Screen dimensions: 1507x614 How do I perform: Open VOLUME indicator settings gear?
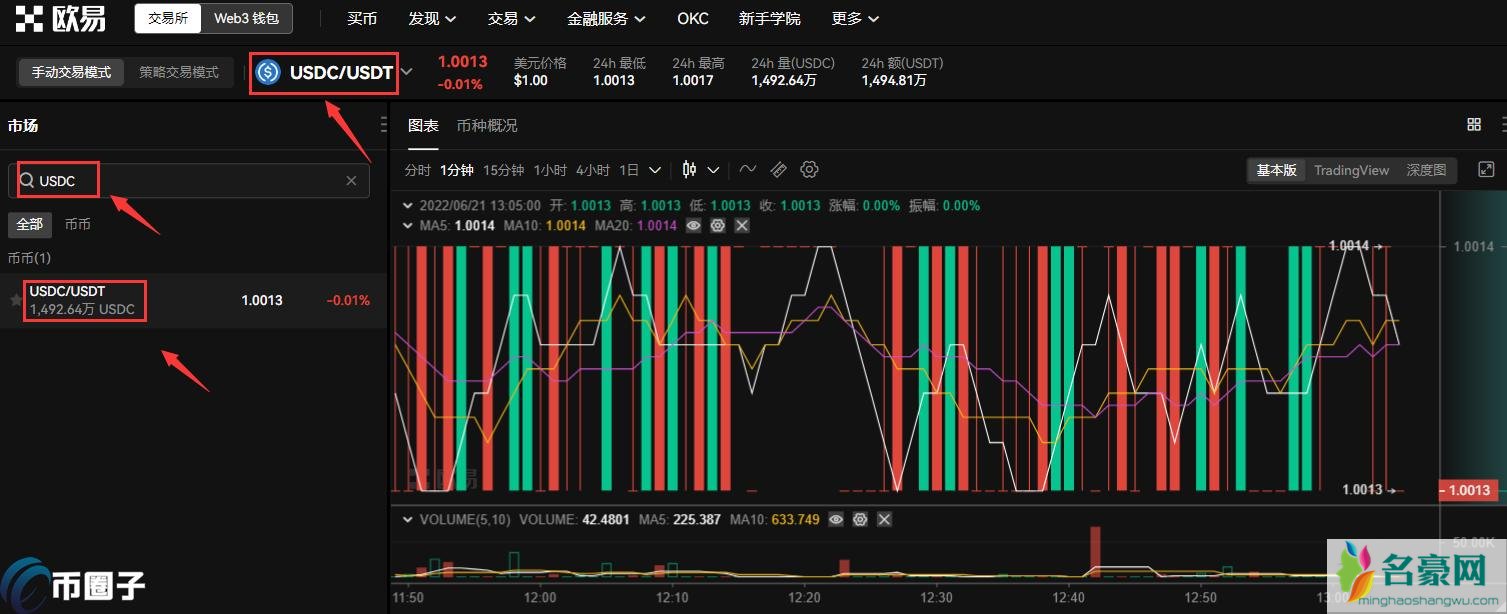click(860, 520)
